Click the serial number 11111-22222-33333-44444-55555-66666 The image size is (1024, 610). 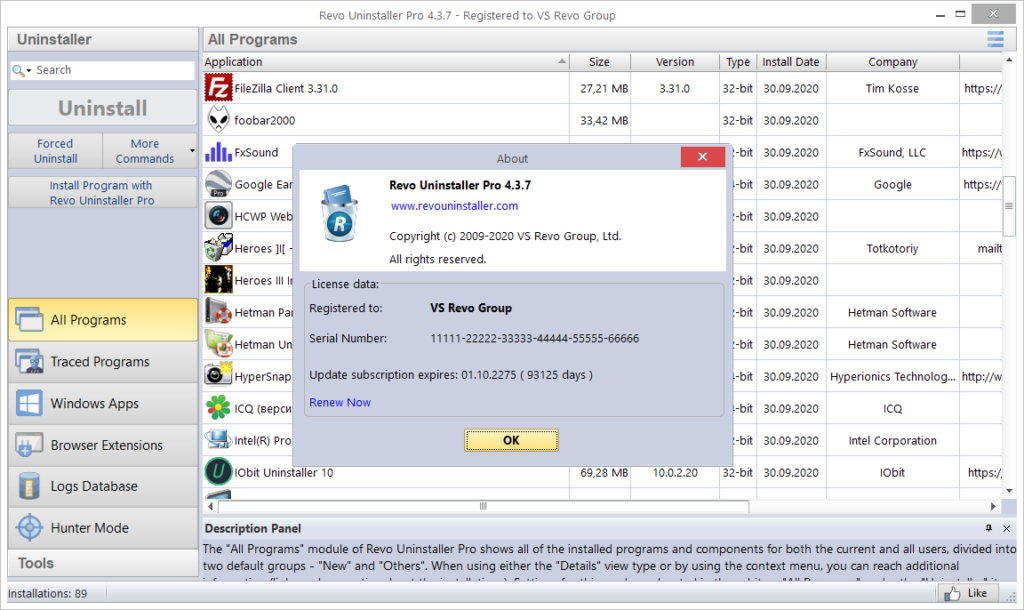tap(534, 338)
